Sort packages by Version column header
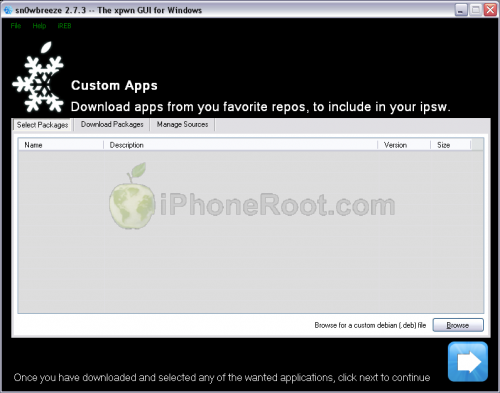Viewport: 500px width, 393px height. (x=404, y=145)
